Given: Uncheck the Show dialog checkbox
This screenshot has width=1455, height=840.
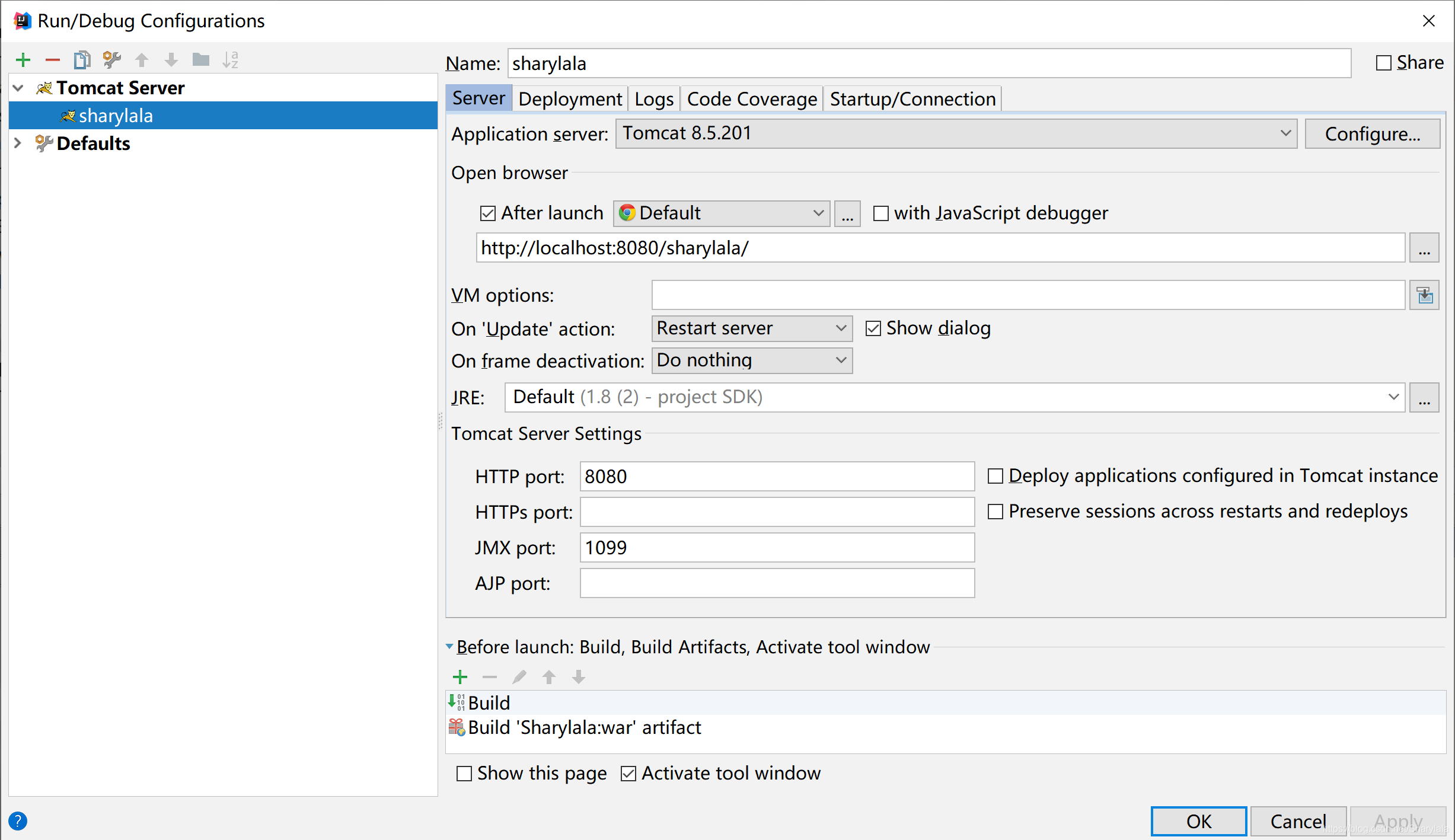Looking at the screenshot, I should coord(873,328).
